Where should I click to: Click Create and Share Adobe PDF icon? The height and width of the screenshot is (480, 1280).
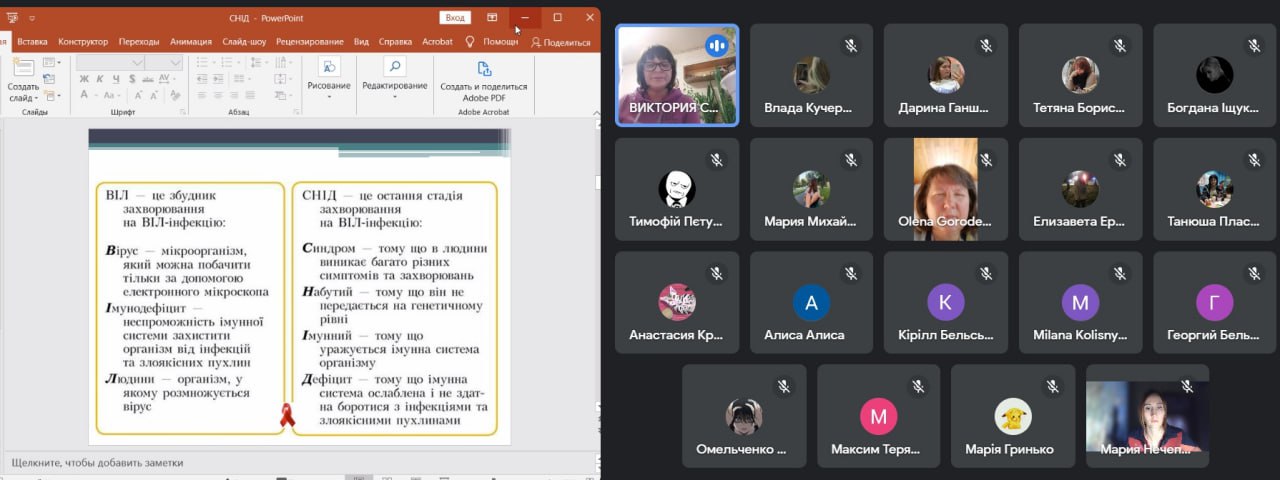click(x=484, y=70)
